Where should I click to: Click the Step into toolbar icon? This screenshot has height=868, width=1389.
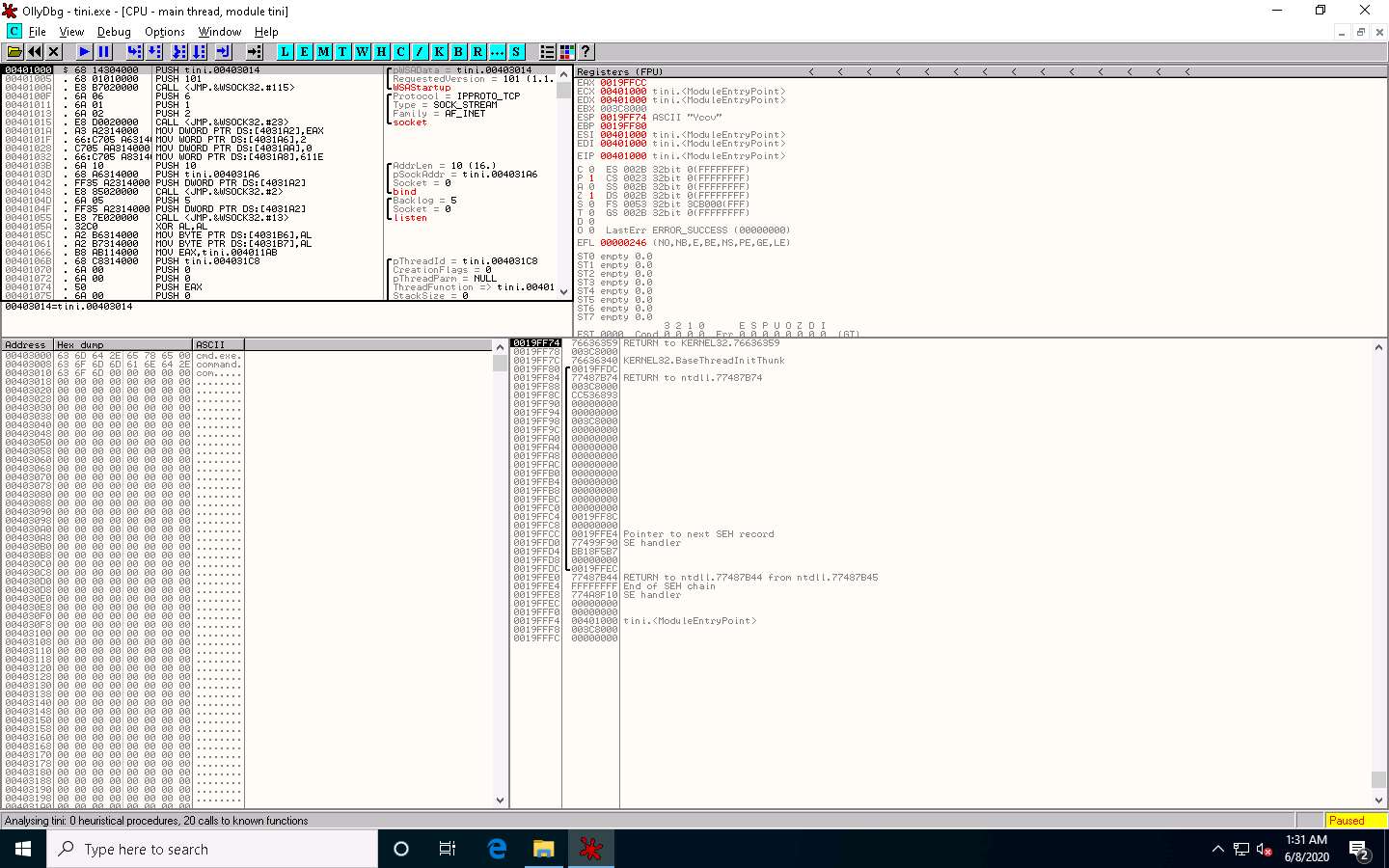pos(135,52)
